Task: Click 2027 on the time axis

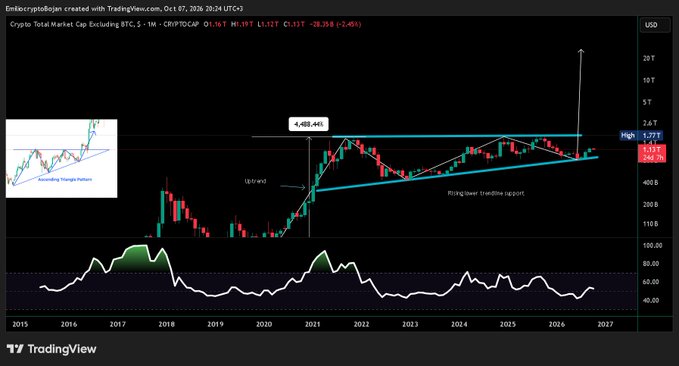Action: 605,324
